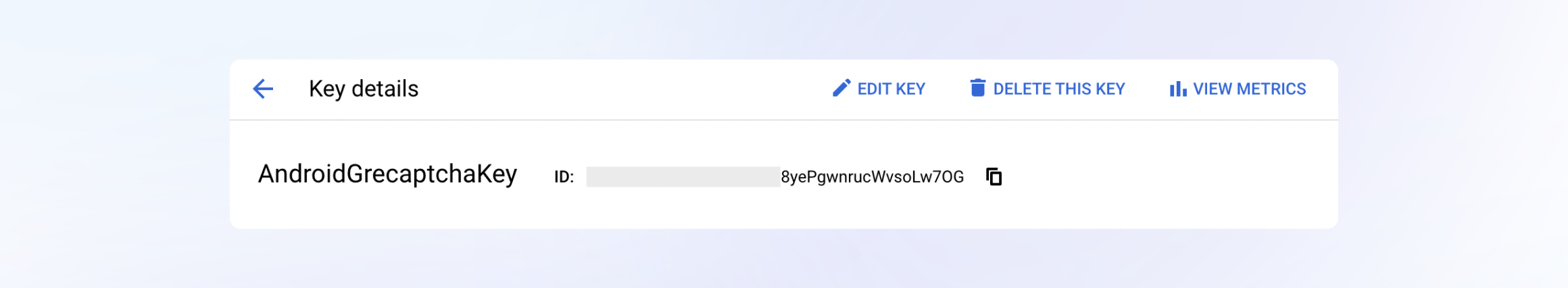Click the bar chart metrics icon

[x=1177, y=89]
